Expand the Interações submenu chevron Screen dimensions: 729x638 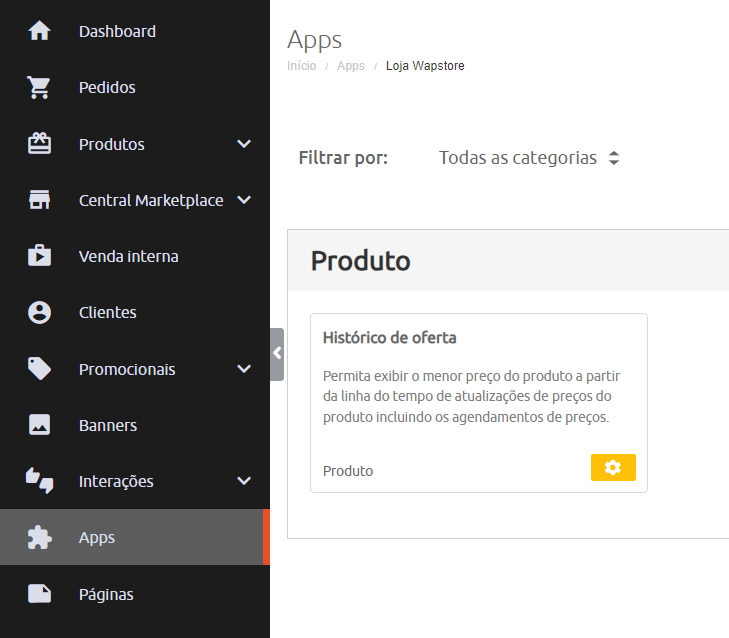click(244, 480)
